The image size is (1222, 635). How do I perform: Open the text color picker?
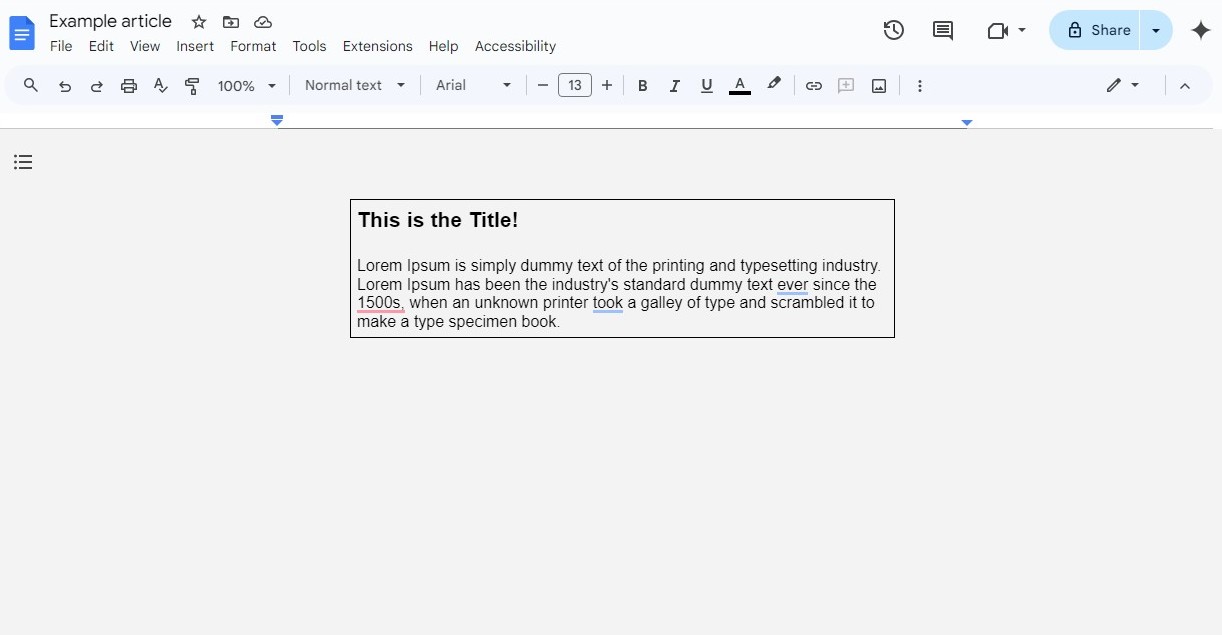coord(740,85)
